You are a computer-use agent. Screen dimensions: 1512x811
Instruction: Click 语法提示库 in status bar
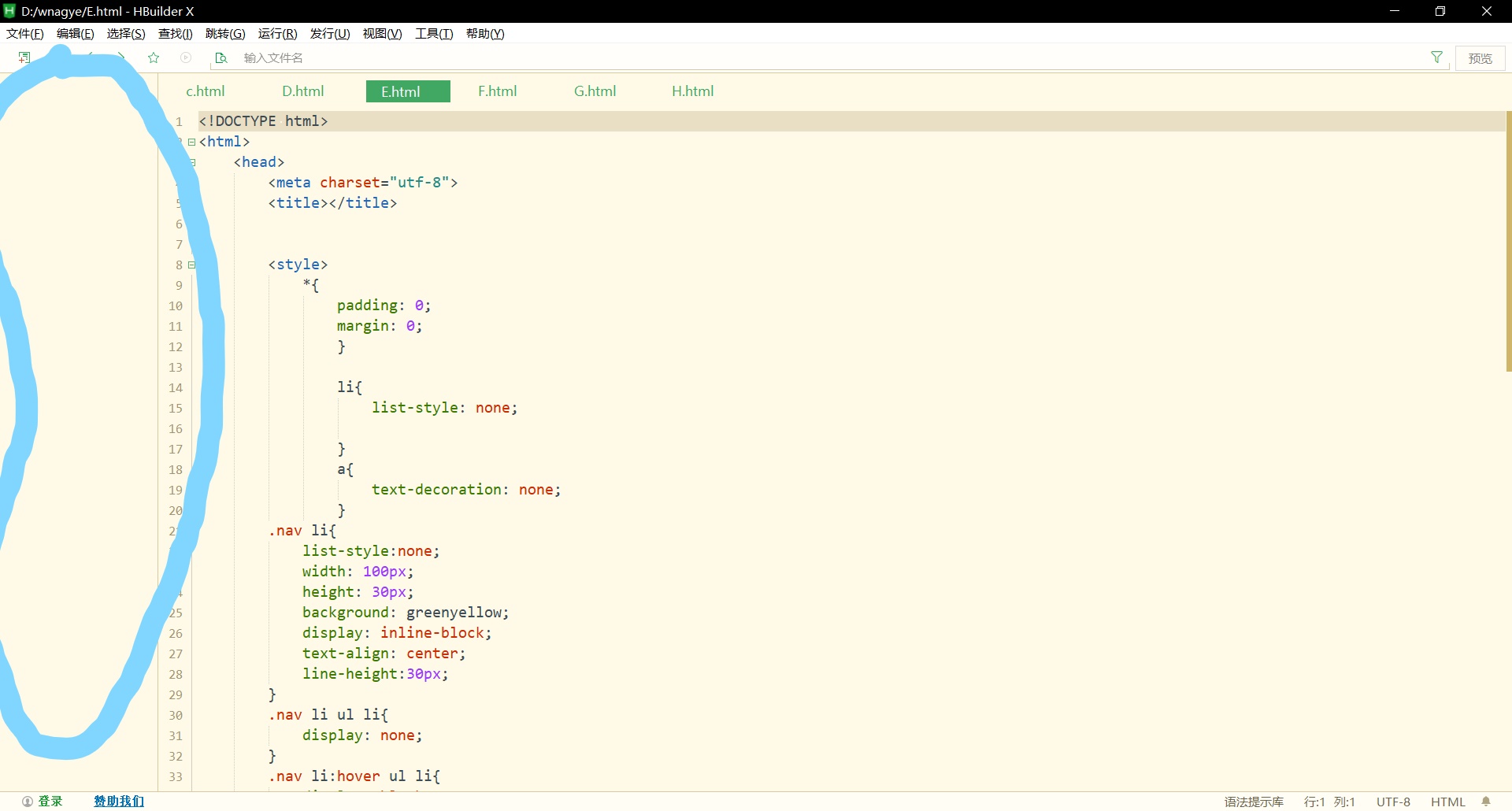(x=1254, y=802)
